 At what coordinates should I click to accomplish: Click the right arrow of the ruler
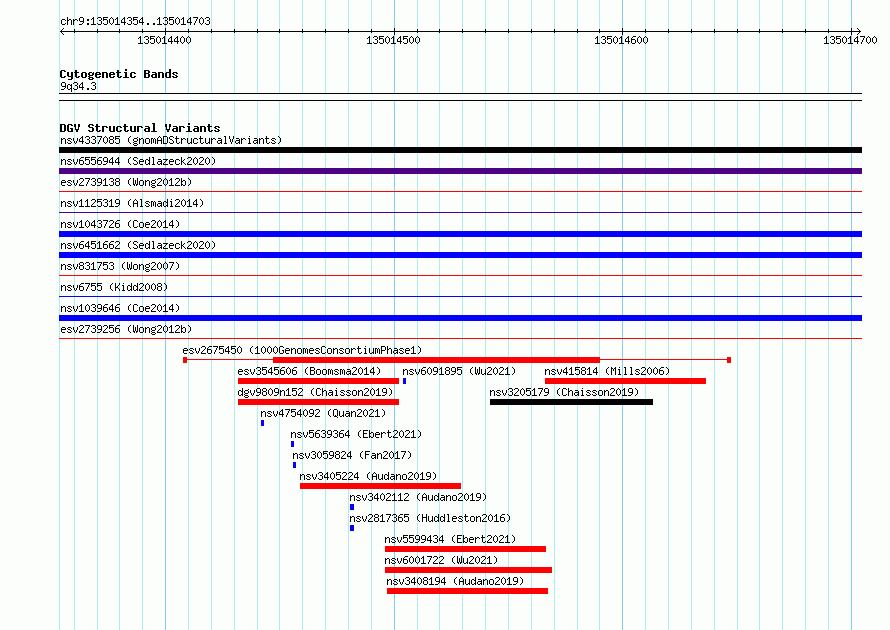(x=858, y=32)
